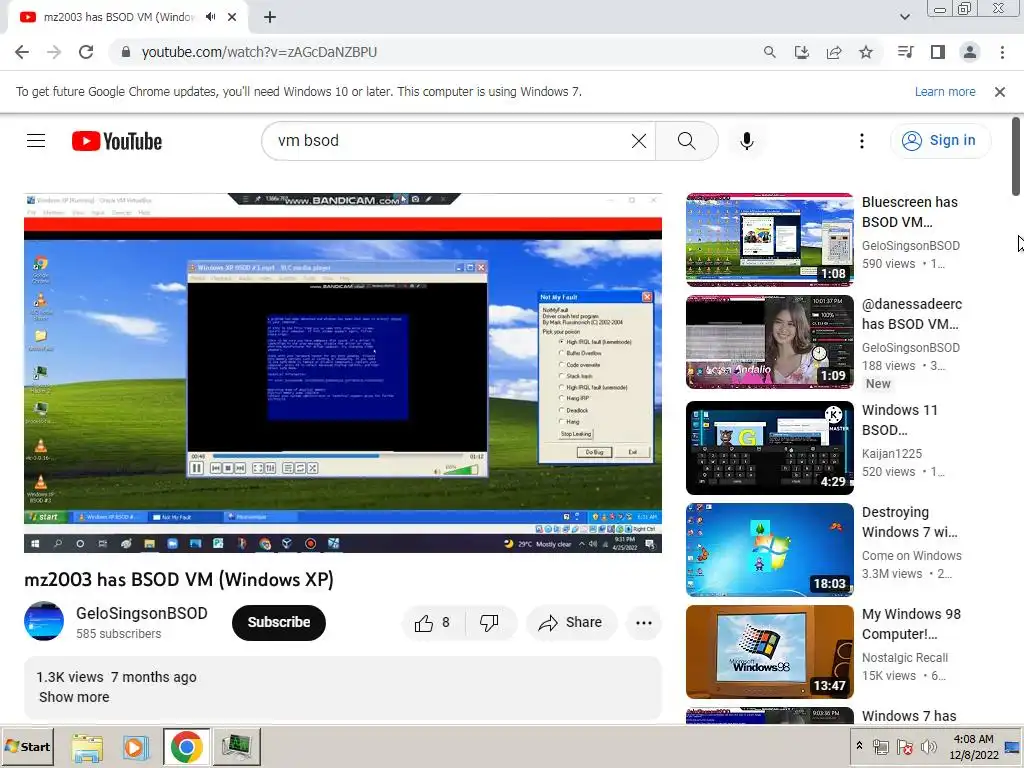Open Destroying Windows 7 video thumbnail

click(x=769, y=550)
